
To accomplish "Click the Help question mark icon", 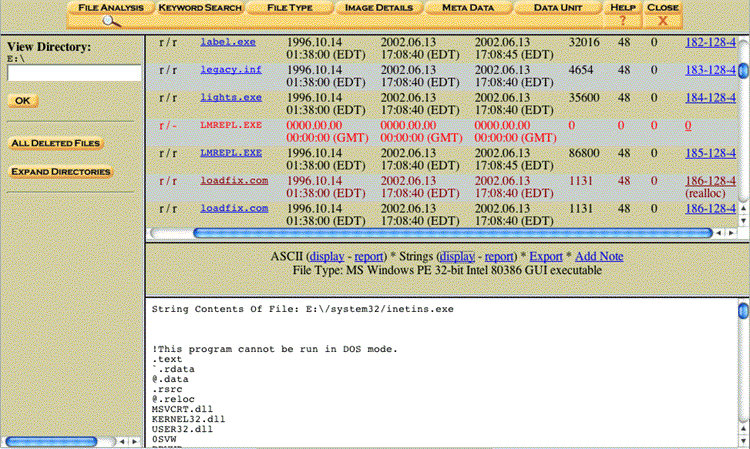I will pos(622,20).
